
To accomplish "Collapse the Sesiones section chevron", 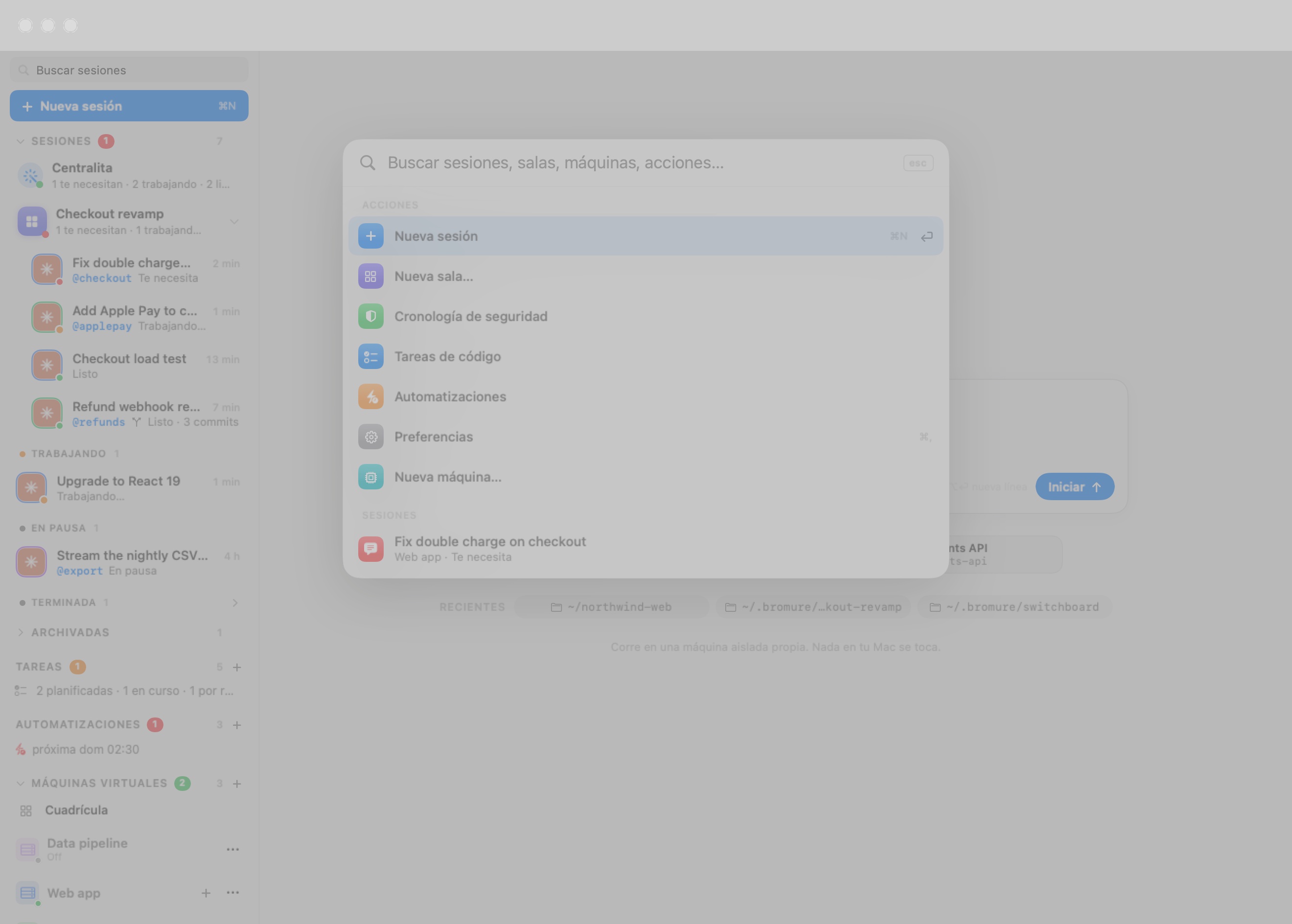I will [x=21, y=141].
